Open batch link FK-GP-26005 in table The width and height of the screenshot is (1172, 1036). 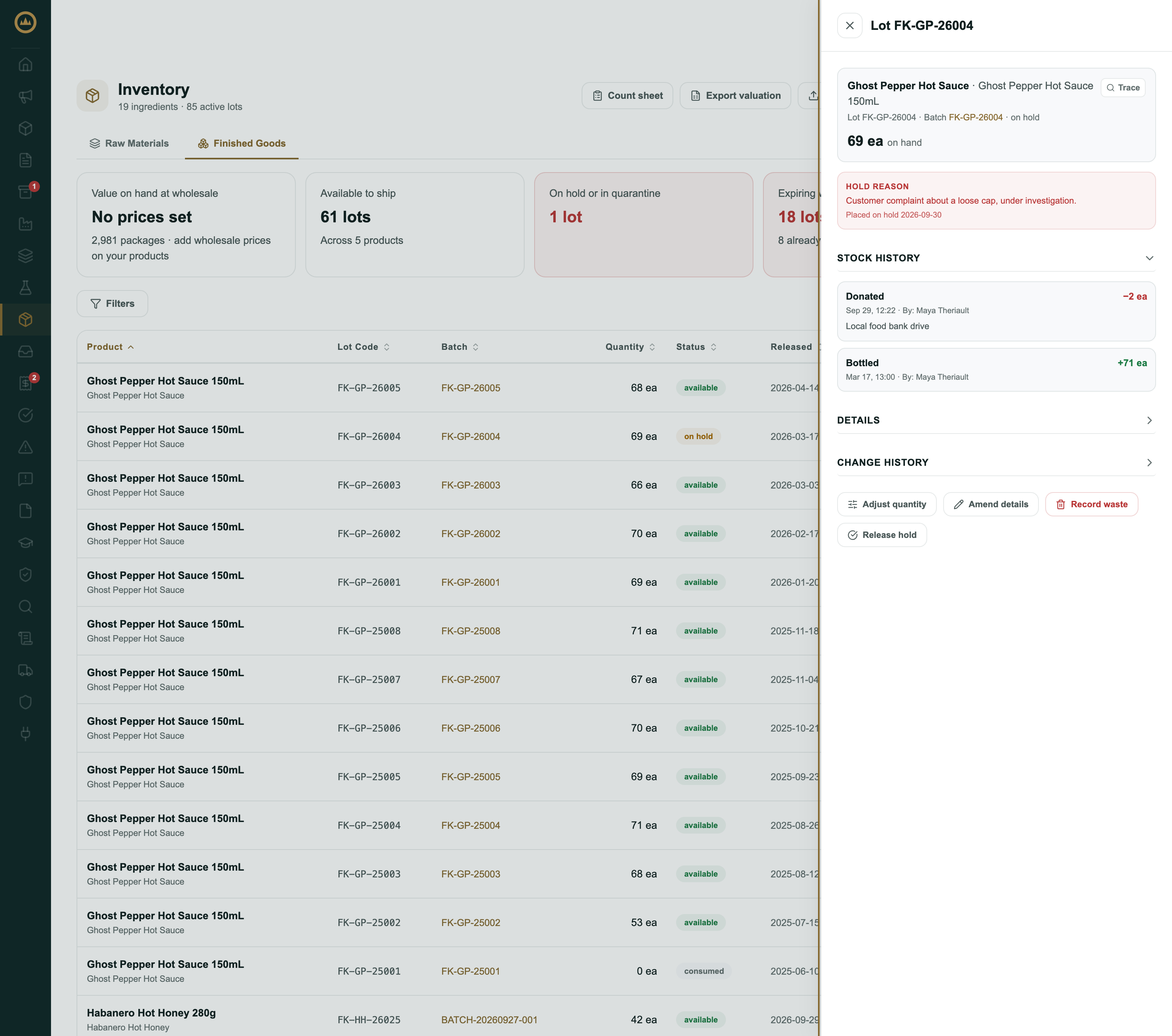tap(471, 388)
